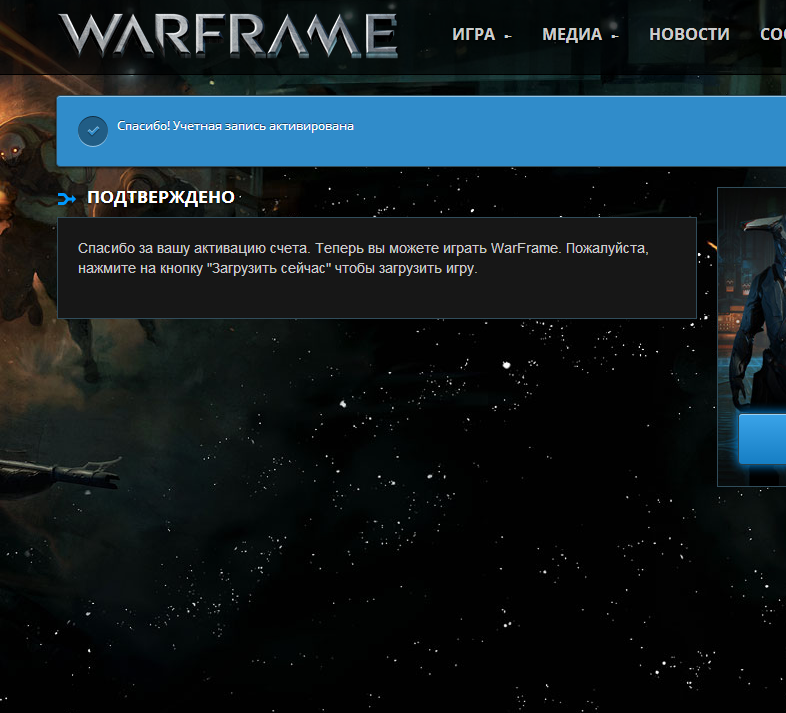The height and width of the screenshot is (713, 786).
Task: Expand the ИГРА dropdown arrow
Action: coord(508,36)
